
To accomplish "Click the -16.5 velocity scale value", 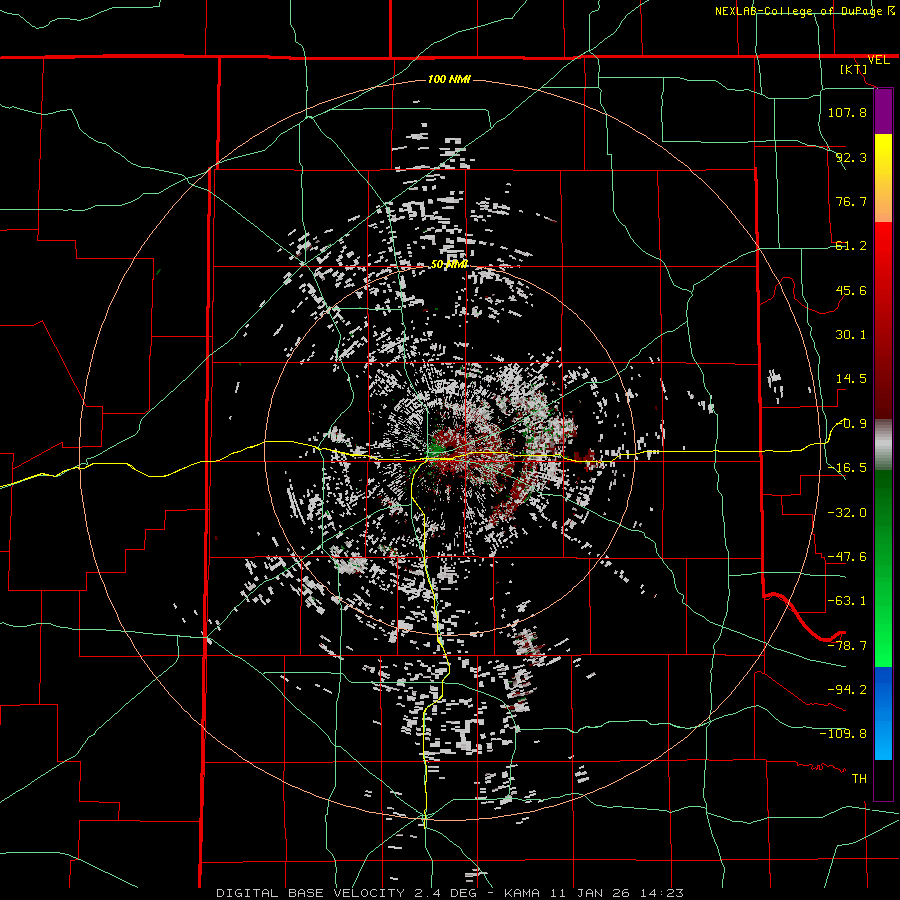I will 847,468.
